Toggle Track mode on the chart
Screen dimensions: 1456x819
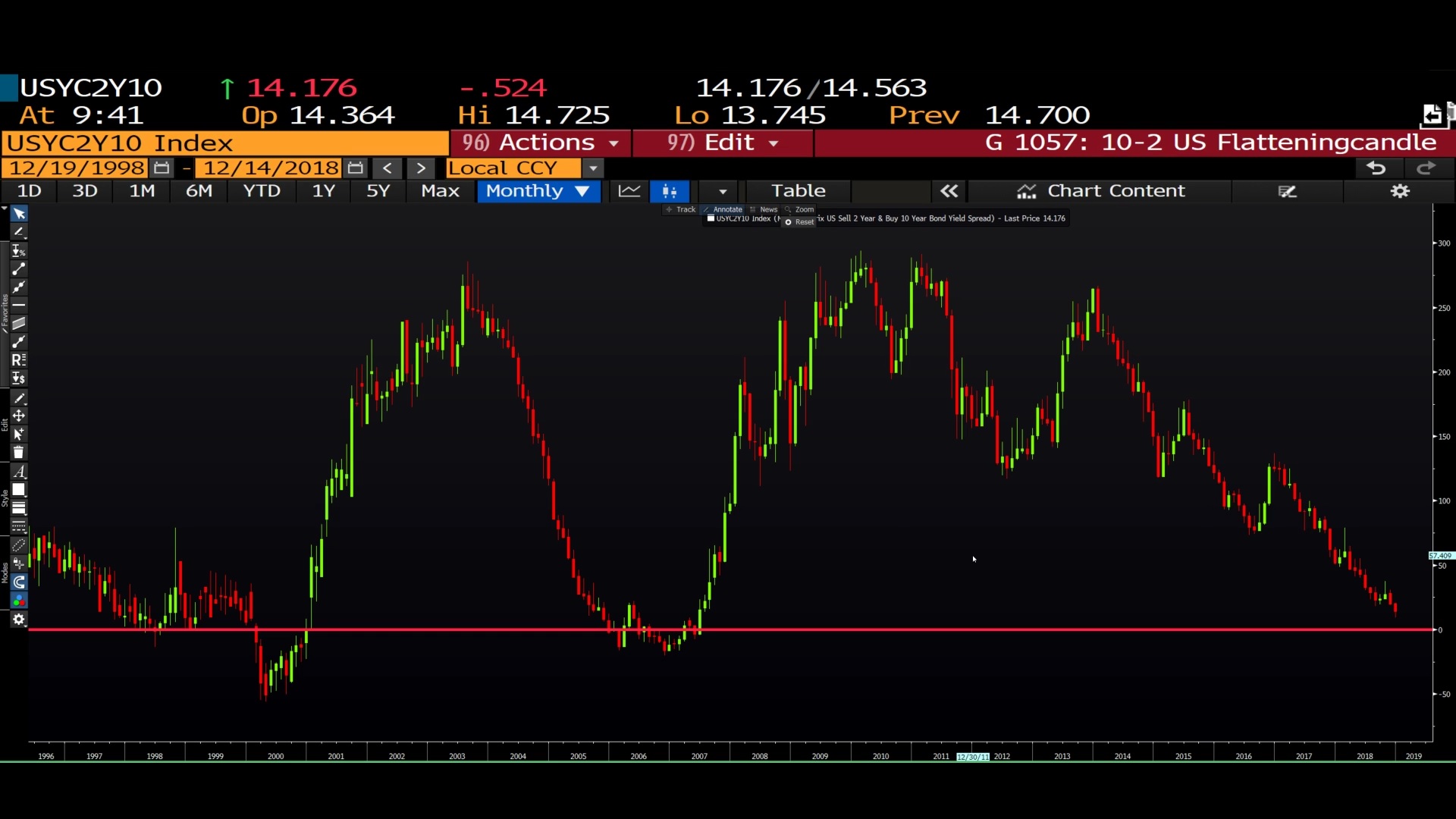[681, 209]
